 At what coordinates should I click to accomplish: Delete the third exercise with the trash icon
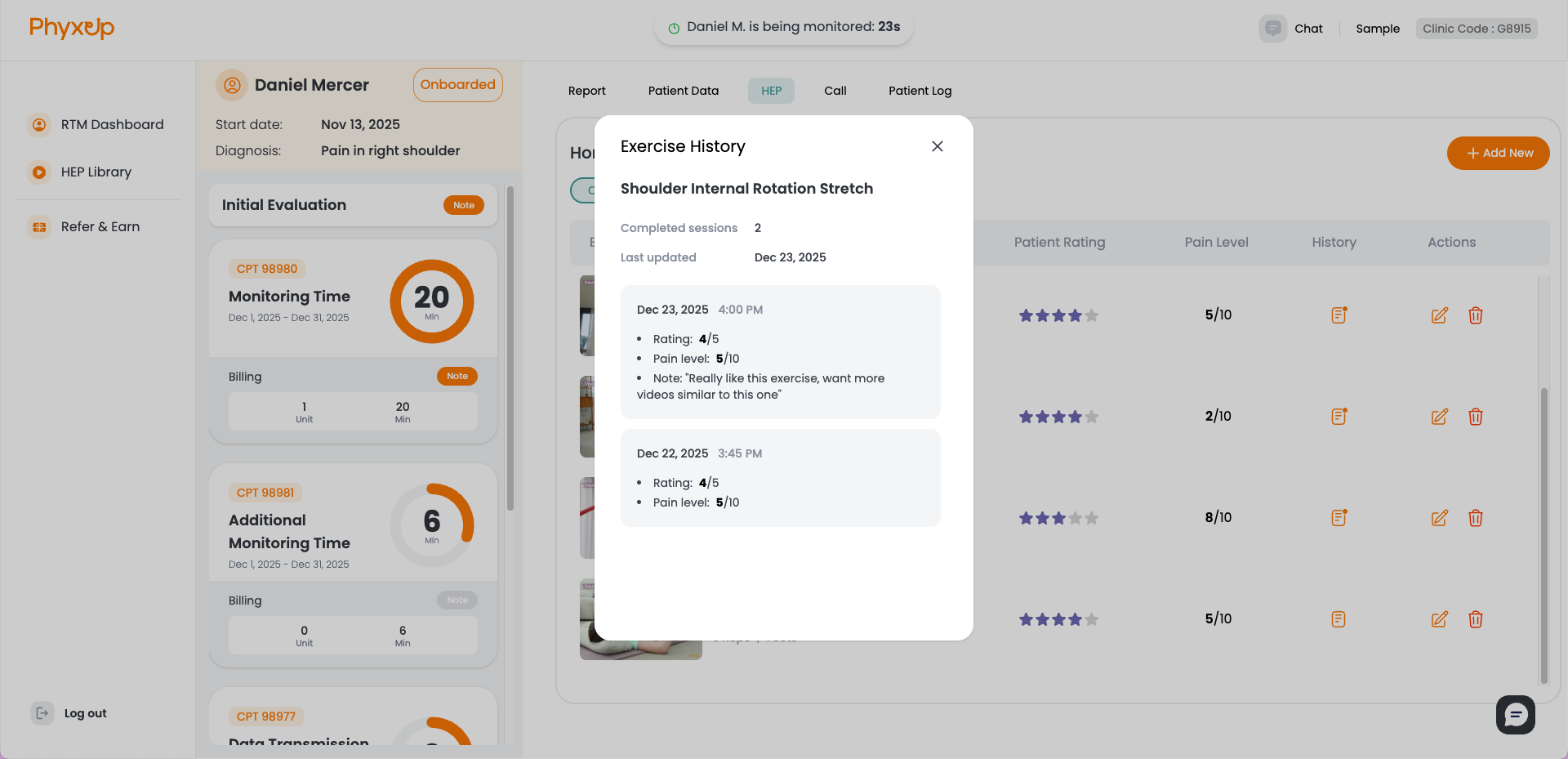click(x=1476, y=517)
